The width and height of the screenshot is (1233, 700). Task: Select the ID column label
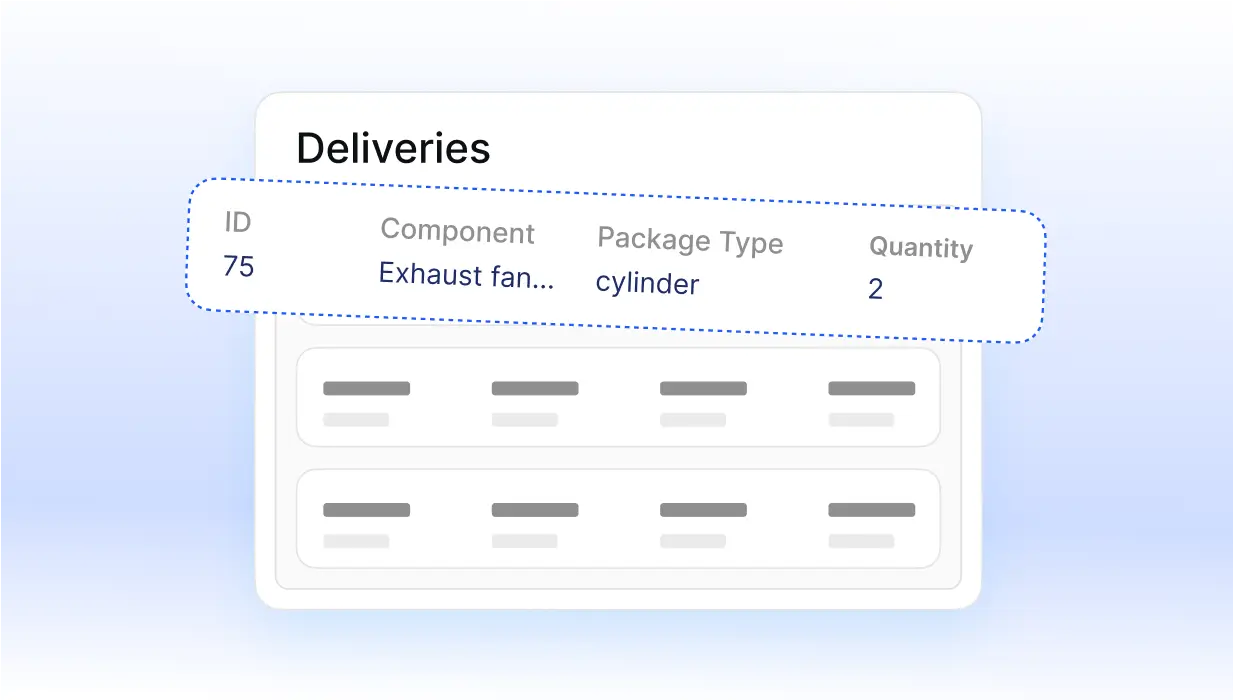point(237,223)
